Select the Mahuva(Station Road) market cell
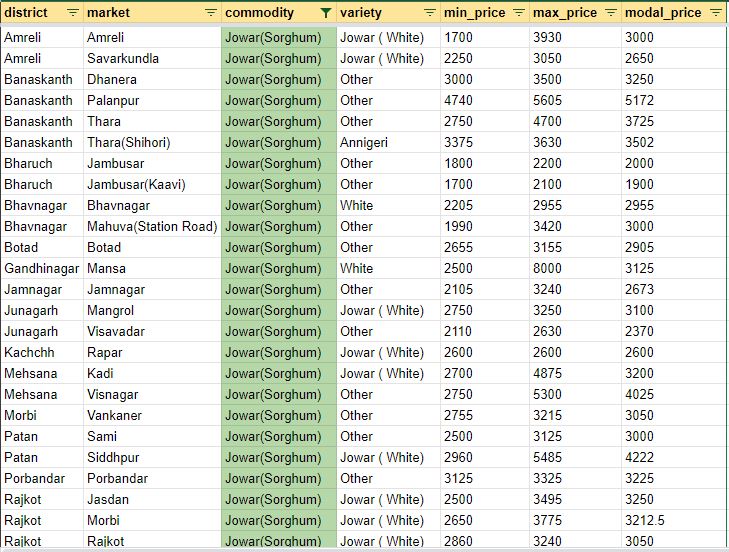This screenshot has width=729, height=552. (151, 226)
